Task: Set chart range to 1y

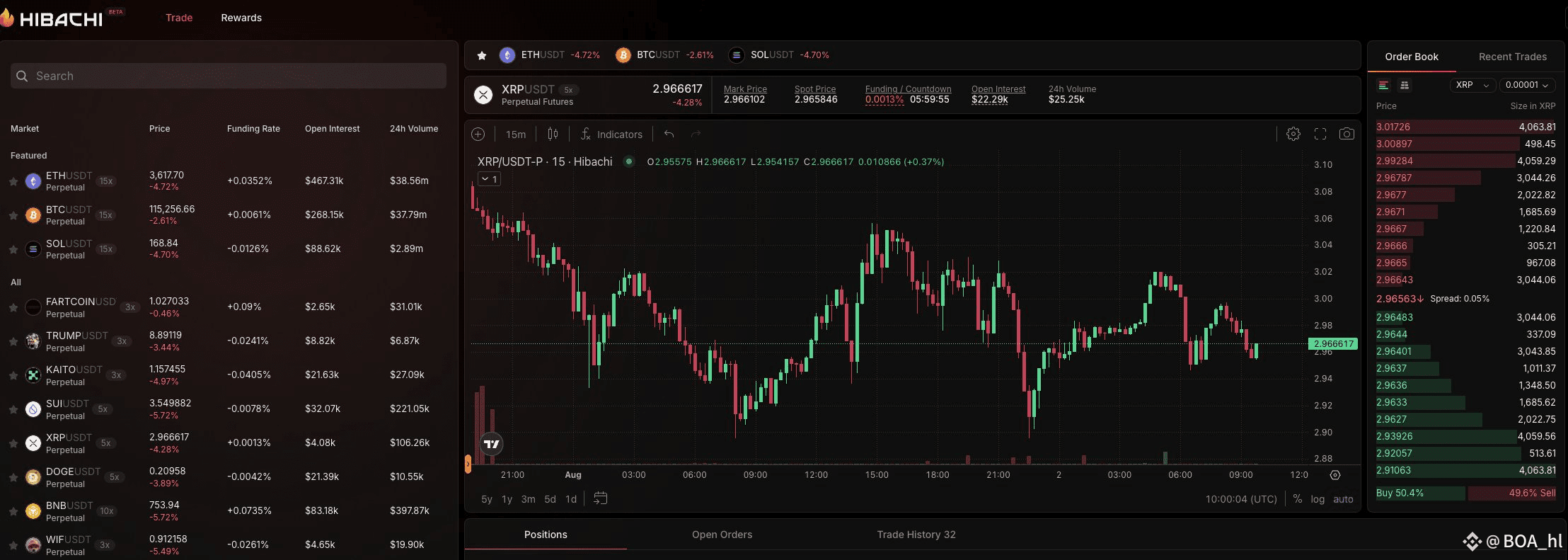Action: pyautogui.click(x=507, y=499)
